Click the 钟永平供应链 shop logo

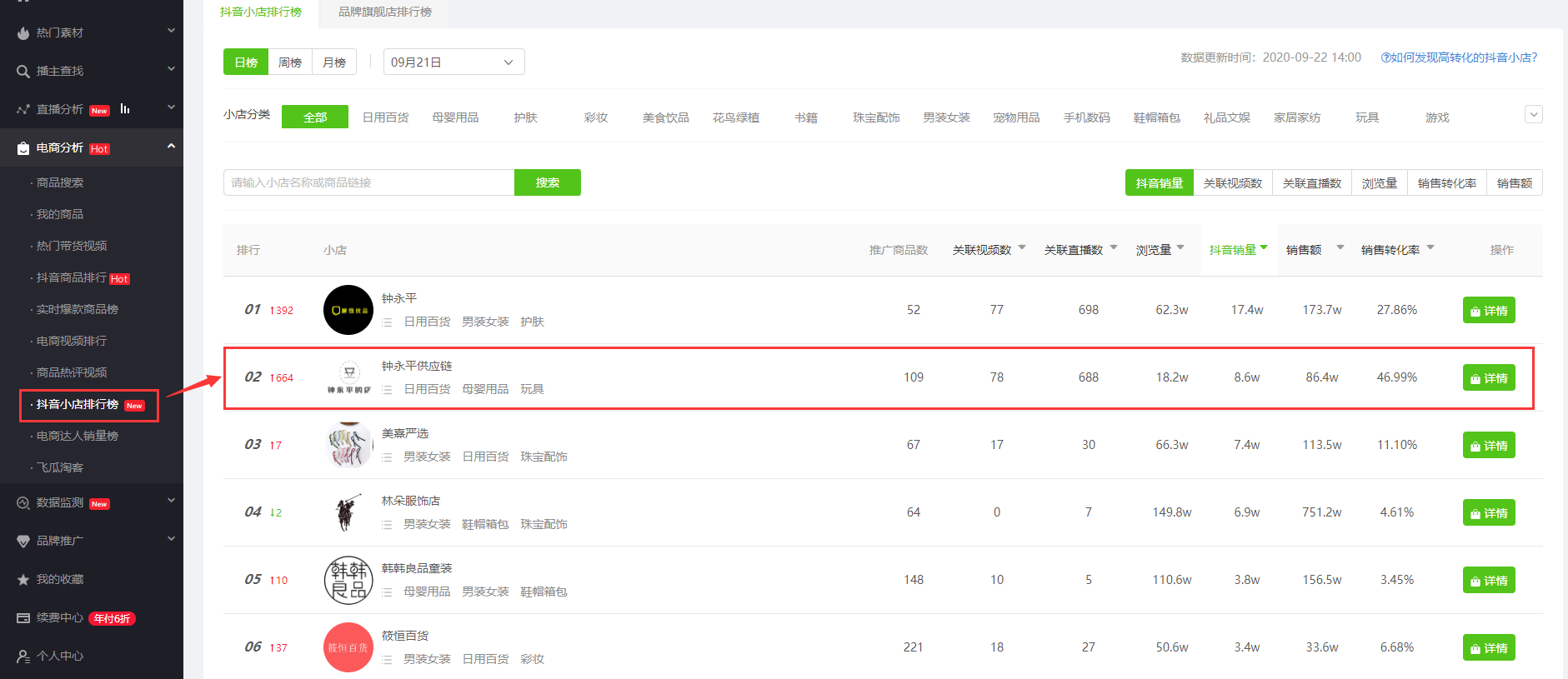click(x=348, y=377)
